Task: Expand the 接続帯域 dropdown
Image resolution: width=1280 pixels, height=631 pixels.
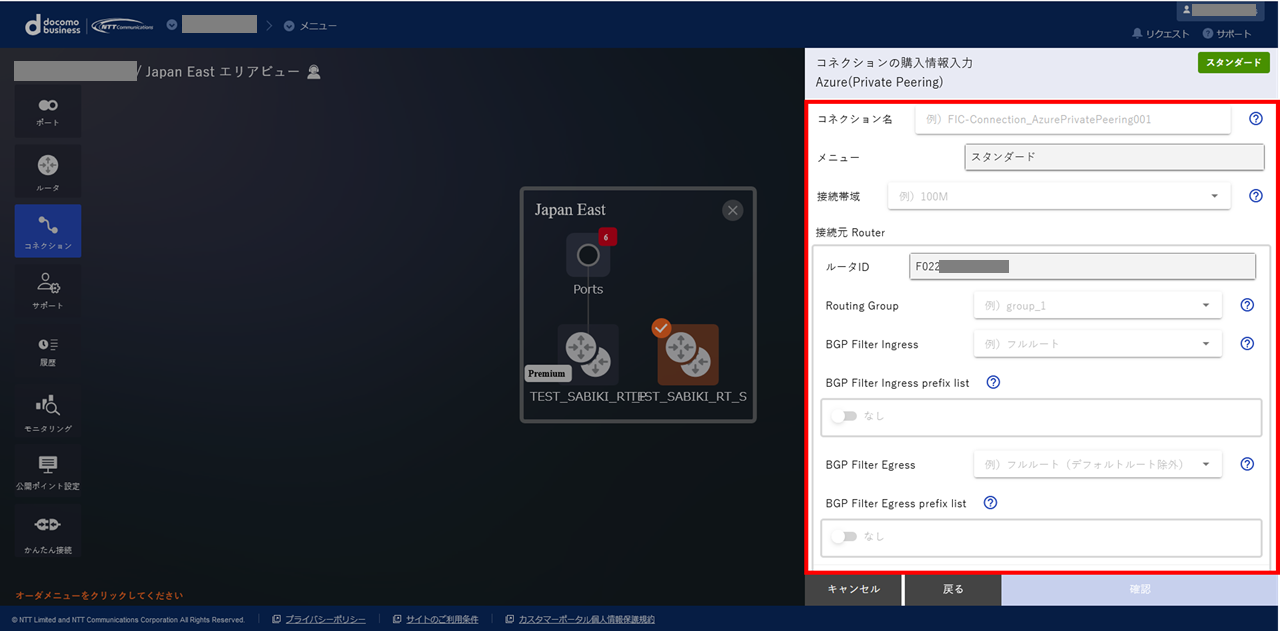Action: tap(1072, 197)
